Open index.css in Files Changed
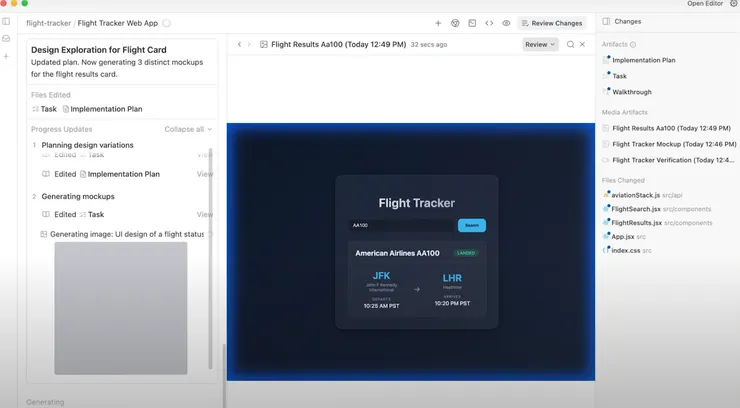This screenshot has width=740, height=408. pyautogui.click(x=625, y=250)
